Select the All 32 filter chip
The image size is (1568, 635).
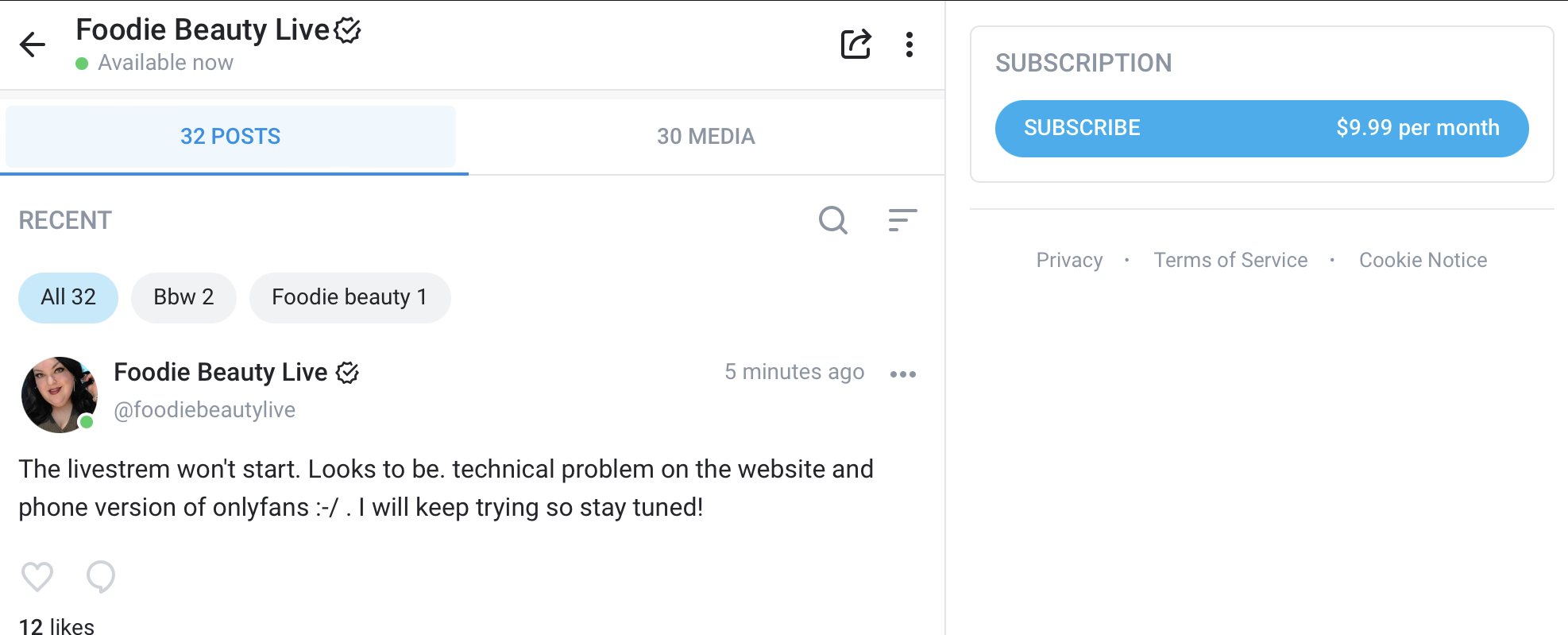click(x=68, y=297)
